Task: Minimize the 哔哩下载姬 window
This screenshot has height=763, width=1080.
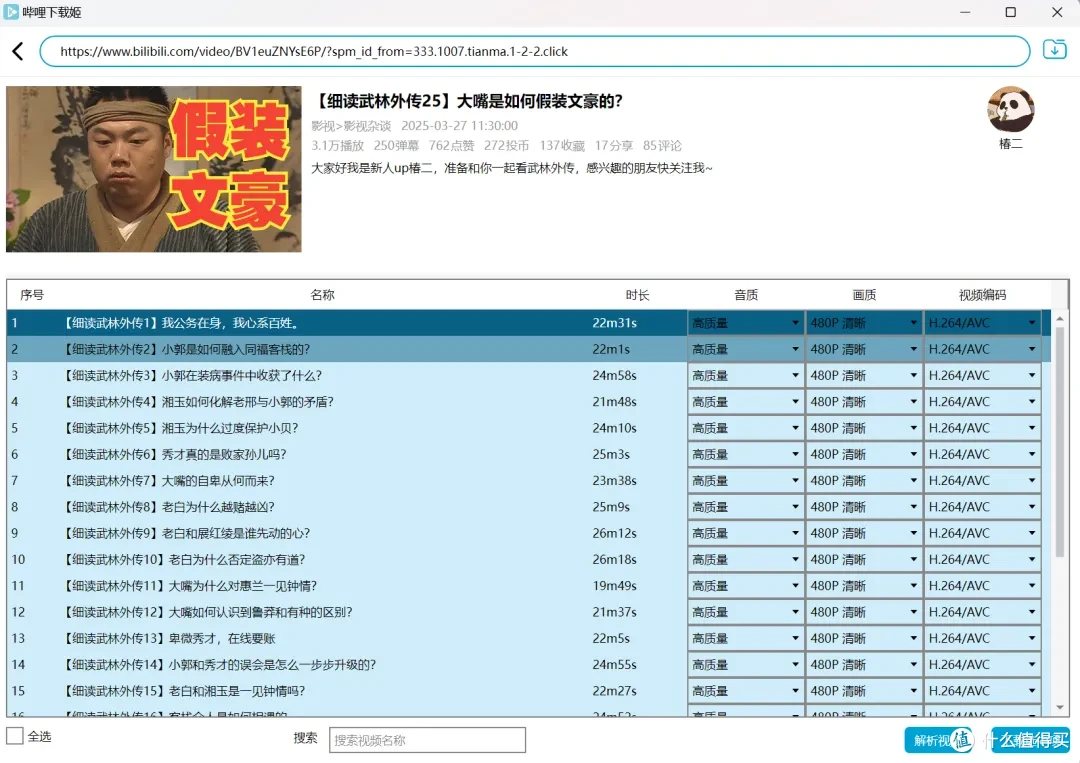Action: (x=965, y=12)
